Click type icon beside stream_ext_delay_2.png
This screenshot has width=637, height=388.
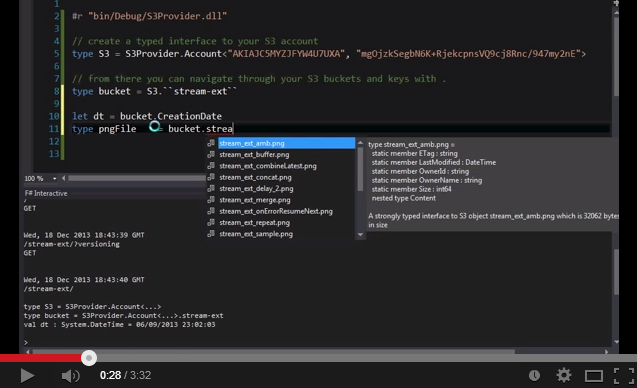(x=211, y=189)
